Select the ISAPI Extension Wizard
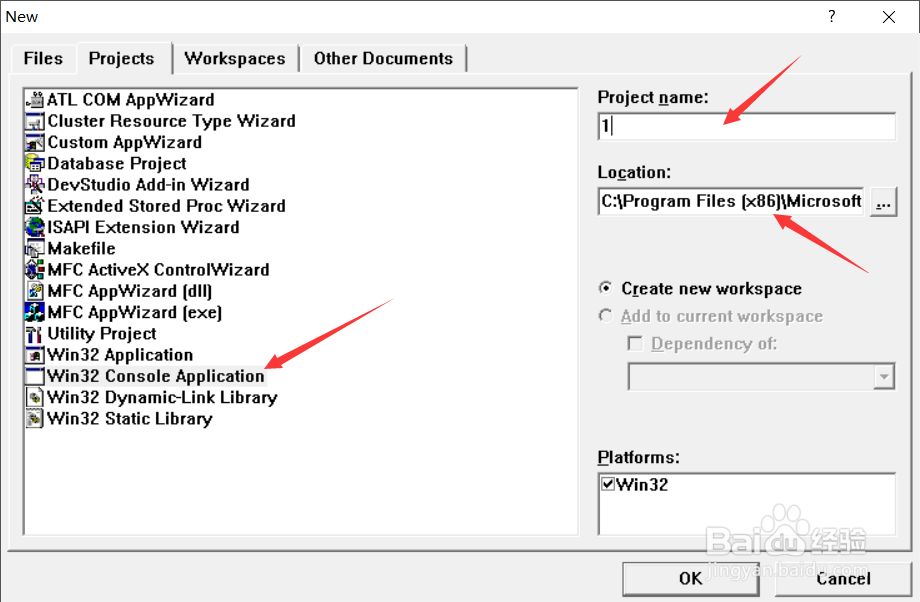Viewport: 920px width, 602px height. click(x=139, y=227)
